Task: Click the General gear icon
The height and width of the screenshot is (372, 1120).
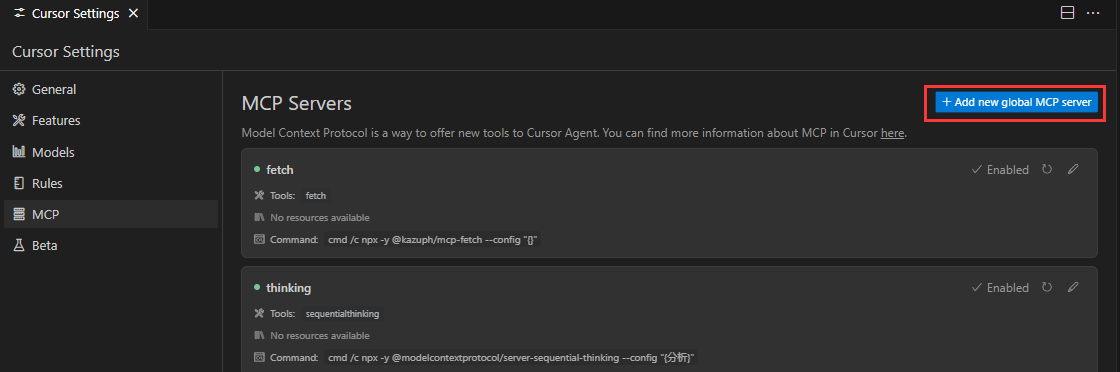Action: (x=19, y=89)
